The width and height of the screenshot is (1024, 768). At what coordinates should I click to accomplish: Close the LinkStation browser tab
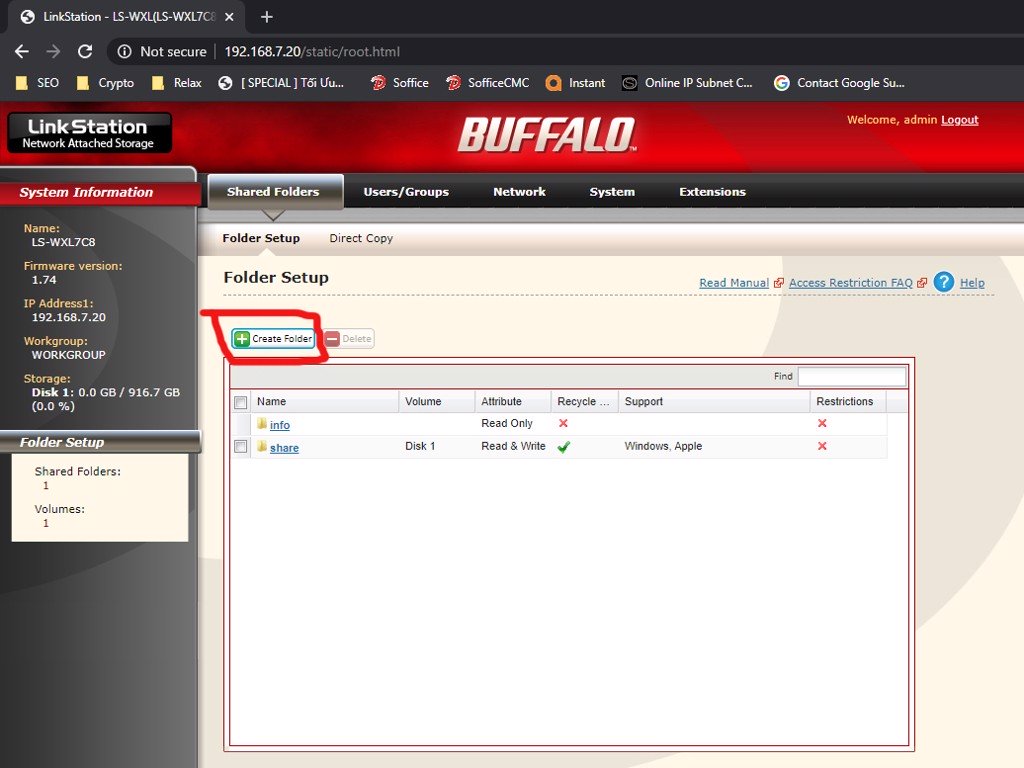point(229,17)
